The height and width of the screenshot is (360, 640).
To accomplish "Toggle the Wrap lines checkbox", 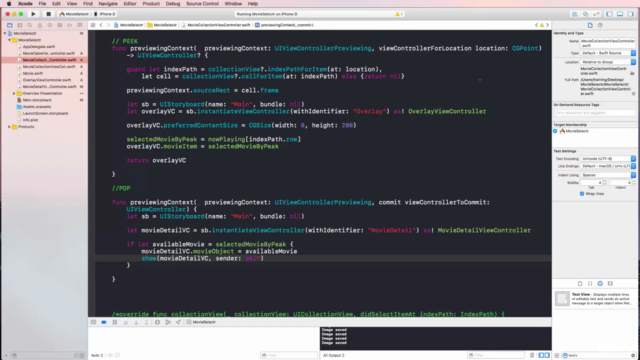I will [x=582, y=194].
